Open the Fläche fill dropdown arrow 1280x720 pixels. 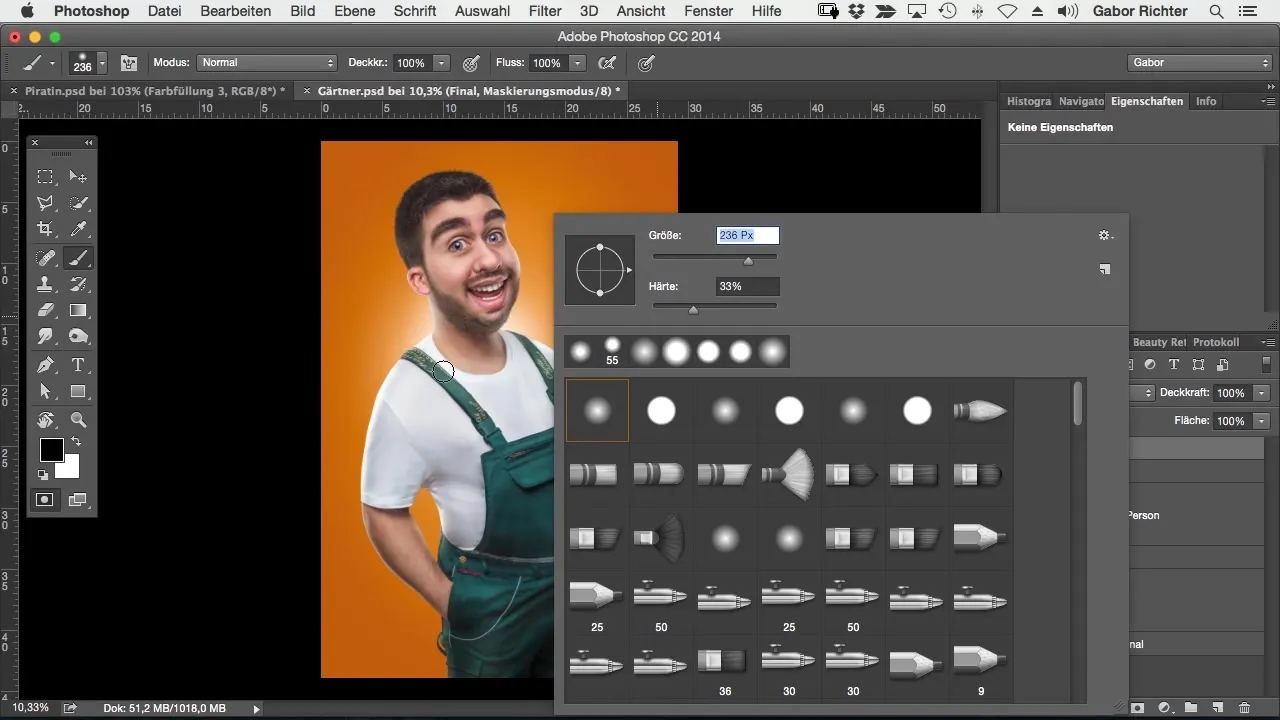point(1262,421)
